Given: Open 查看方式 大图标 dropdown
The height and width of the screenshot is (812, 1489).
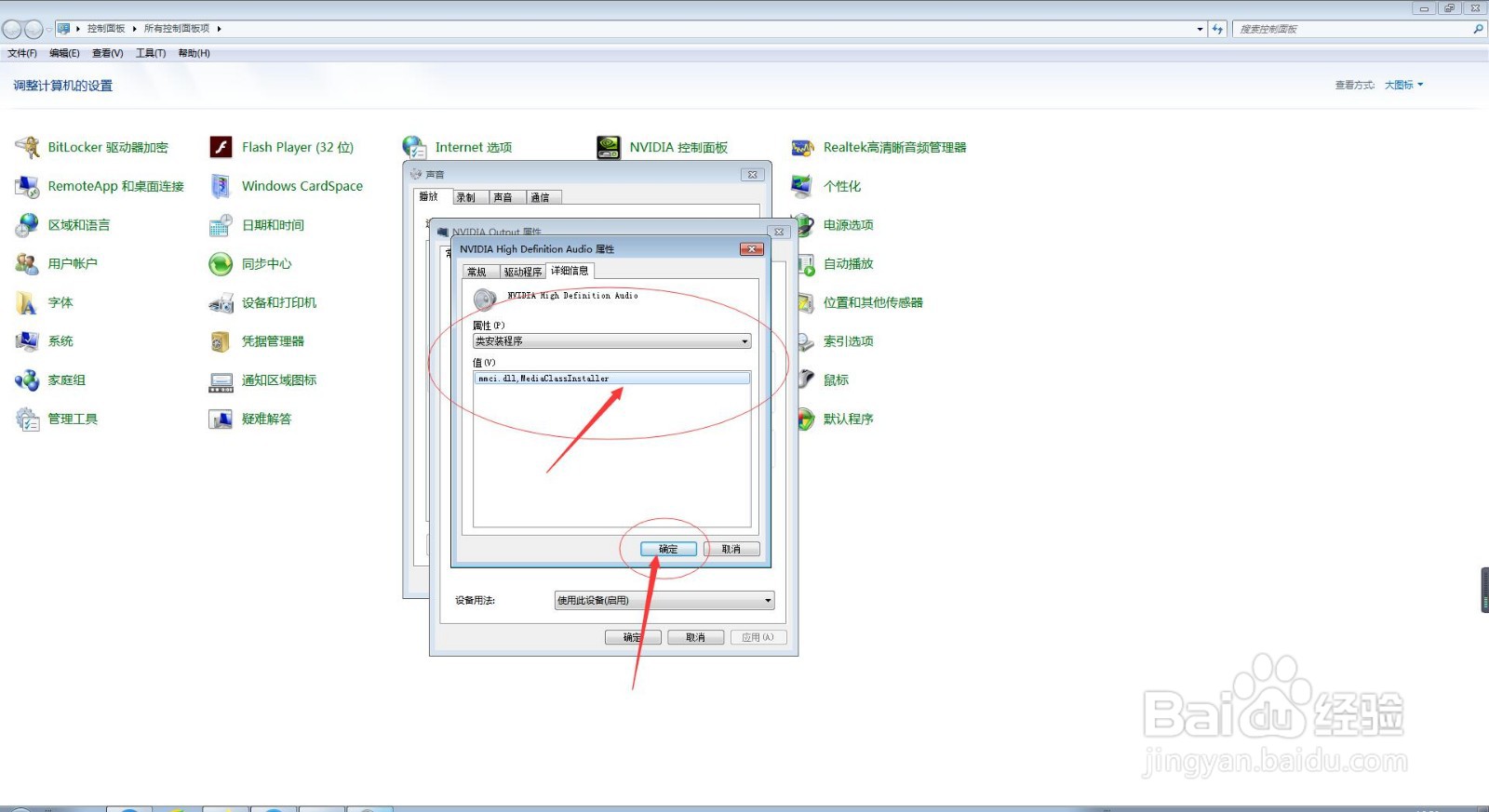Looking at the screenshot, I should pyautogui.click(x=1403, y=85).
